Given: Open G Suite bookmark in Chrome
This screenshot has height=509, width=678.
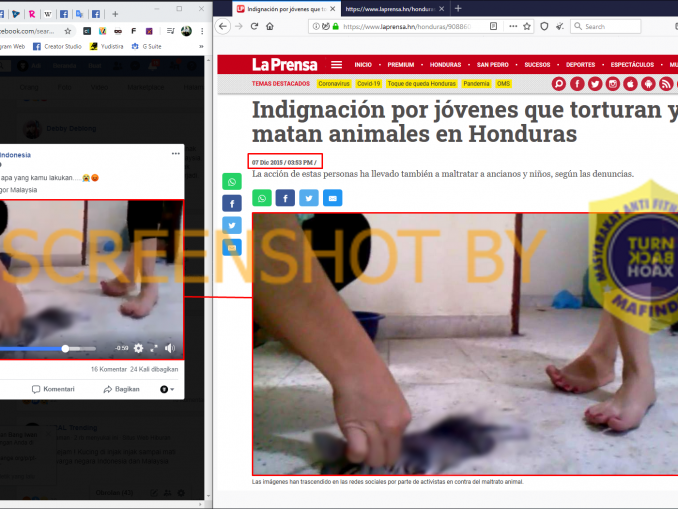Looking at the screenshot, I should (147, 46).
